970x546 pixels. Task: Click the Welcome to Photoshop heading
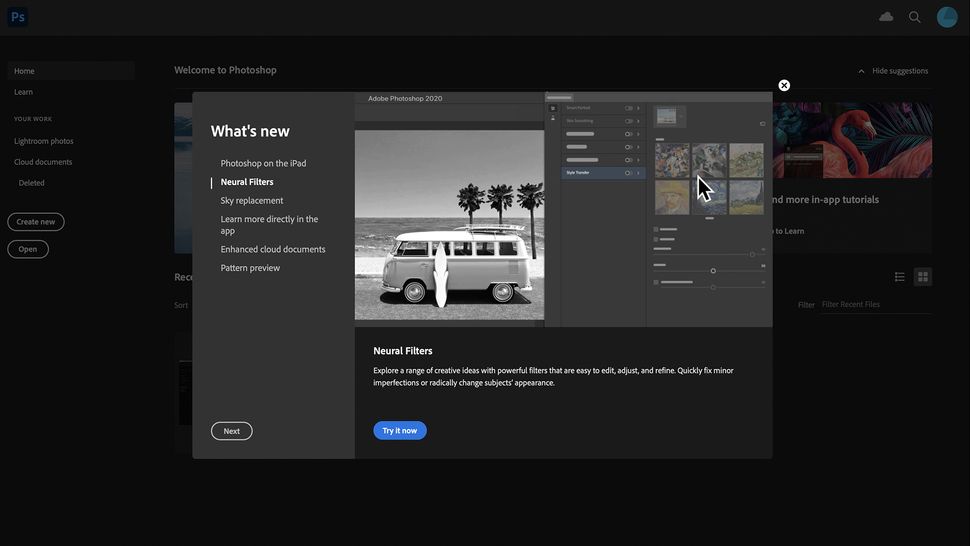(225, 70)
